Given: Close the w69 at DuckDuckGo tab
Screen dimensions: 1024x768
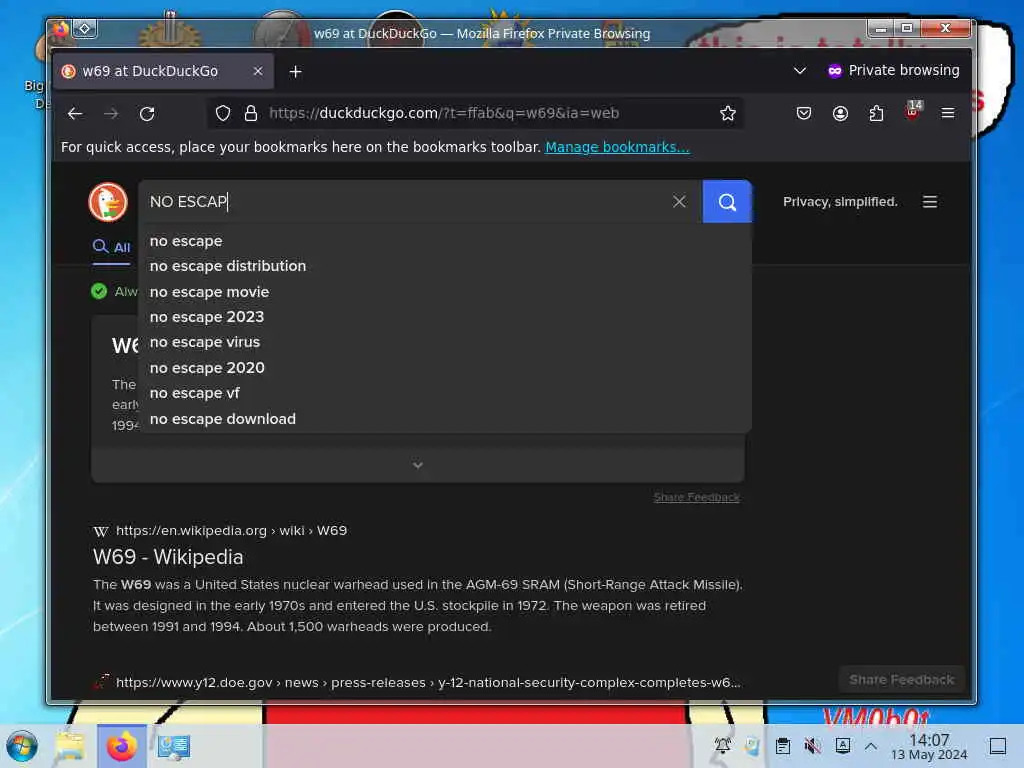Looking at the screenshot, I should coord(258,71).
